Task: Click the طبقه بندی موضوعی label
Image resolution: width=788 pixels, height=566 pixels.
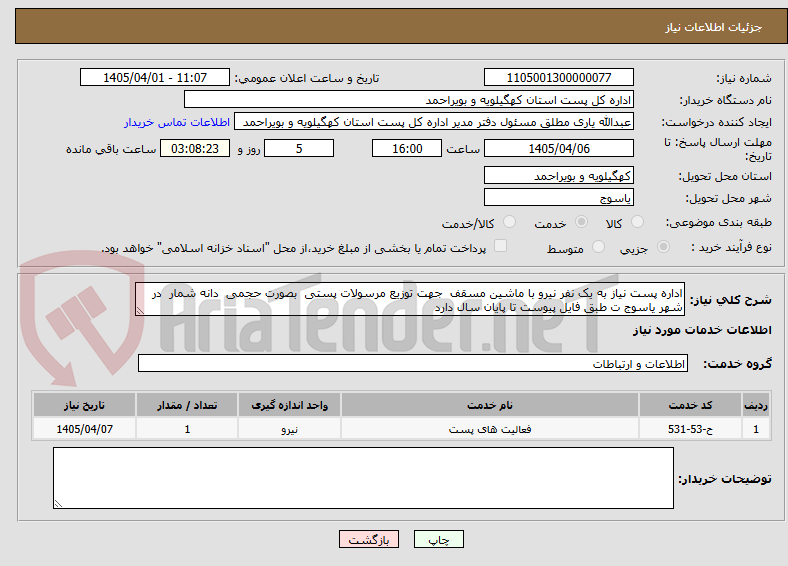Action: click(x=719, y=222)
